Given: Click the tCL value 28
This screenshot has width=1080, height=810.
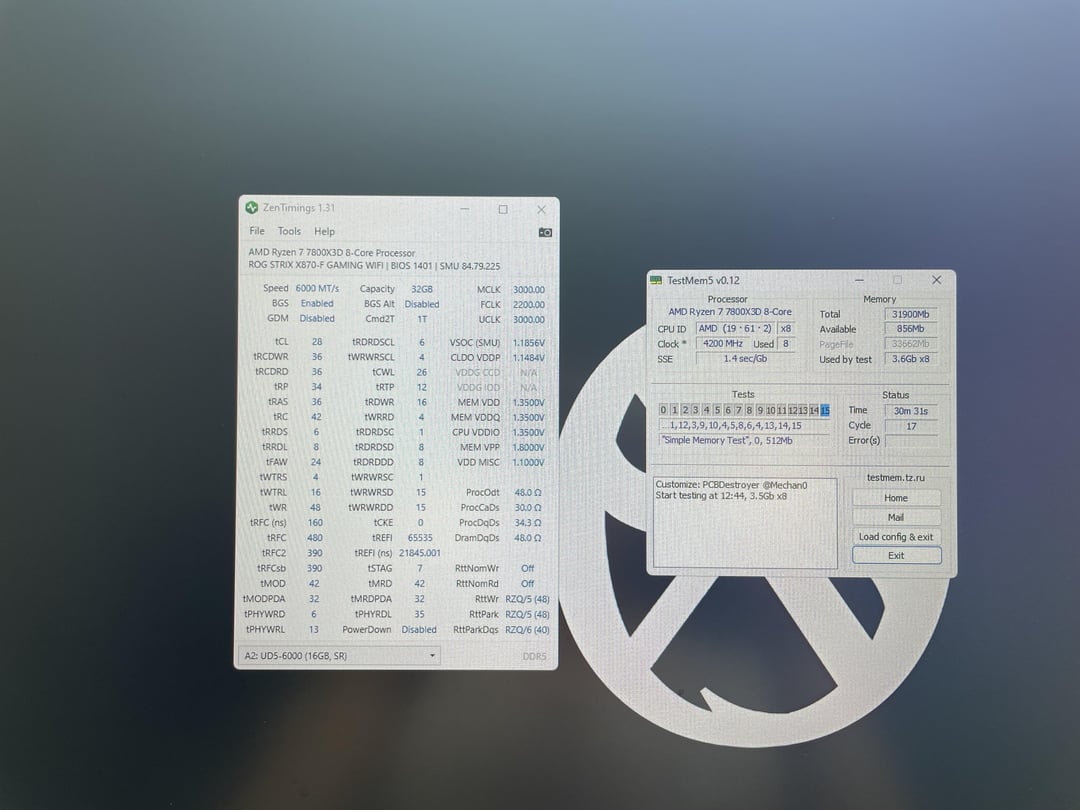Looking at the screenshot, I should [x=316, y=342].
